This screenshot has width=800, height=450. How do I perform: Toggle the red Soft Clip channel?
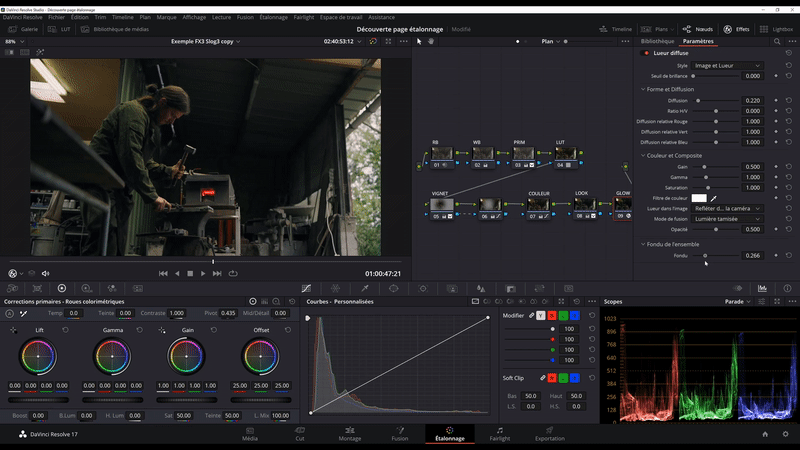click(x=552, y=378)
